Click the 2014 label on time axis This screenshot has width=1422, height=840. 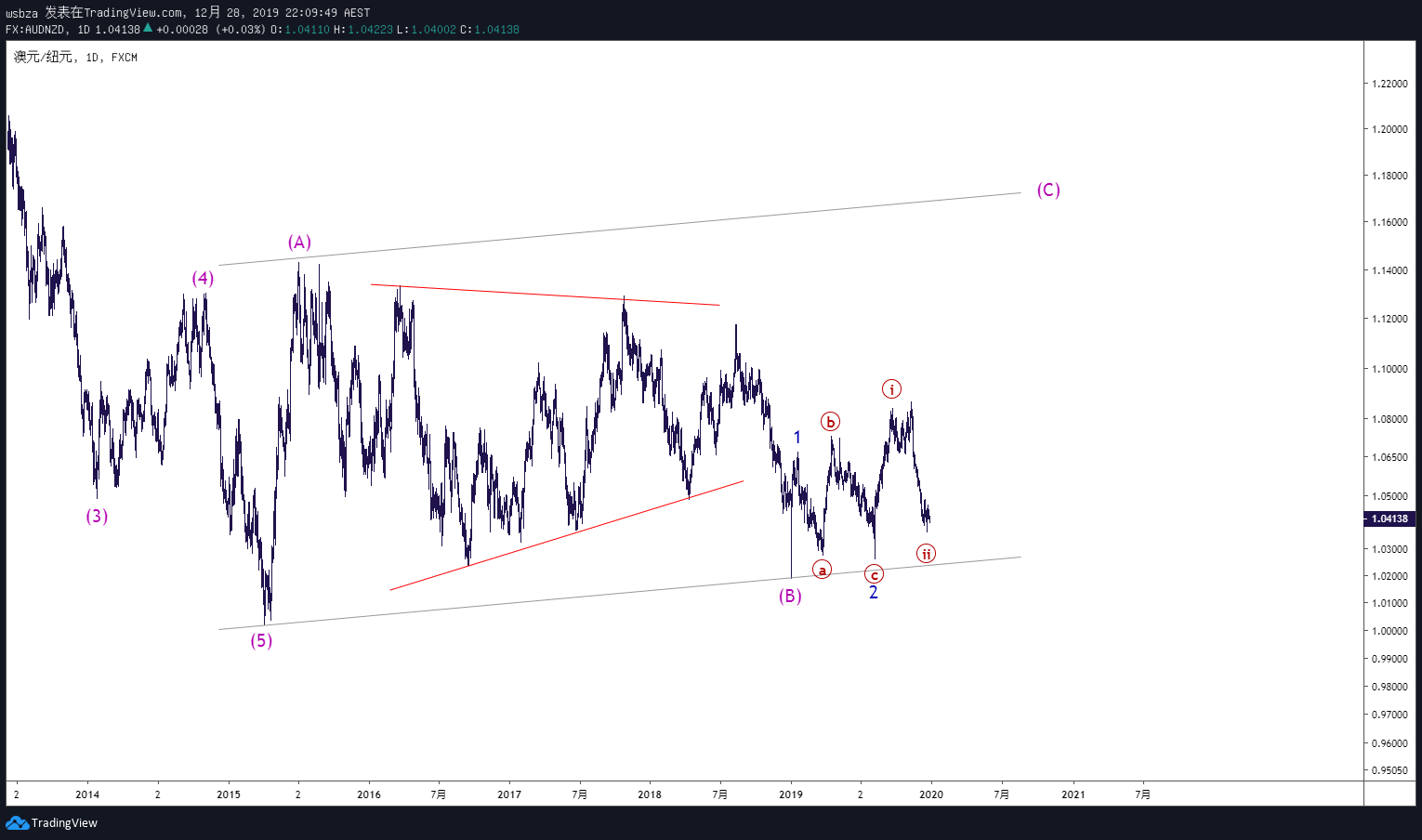pos(87,794)
